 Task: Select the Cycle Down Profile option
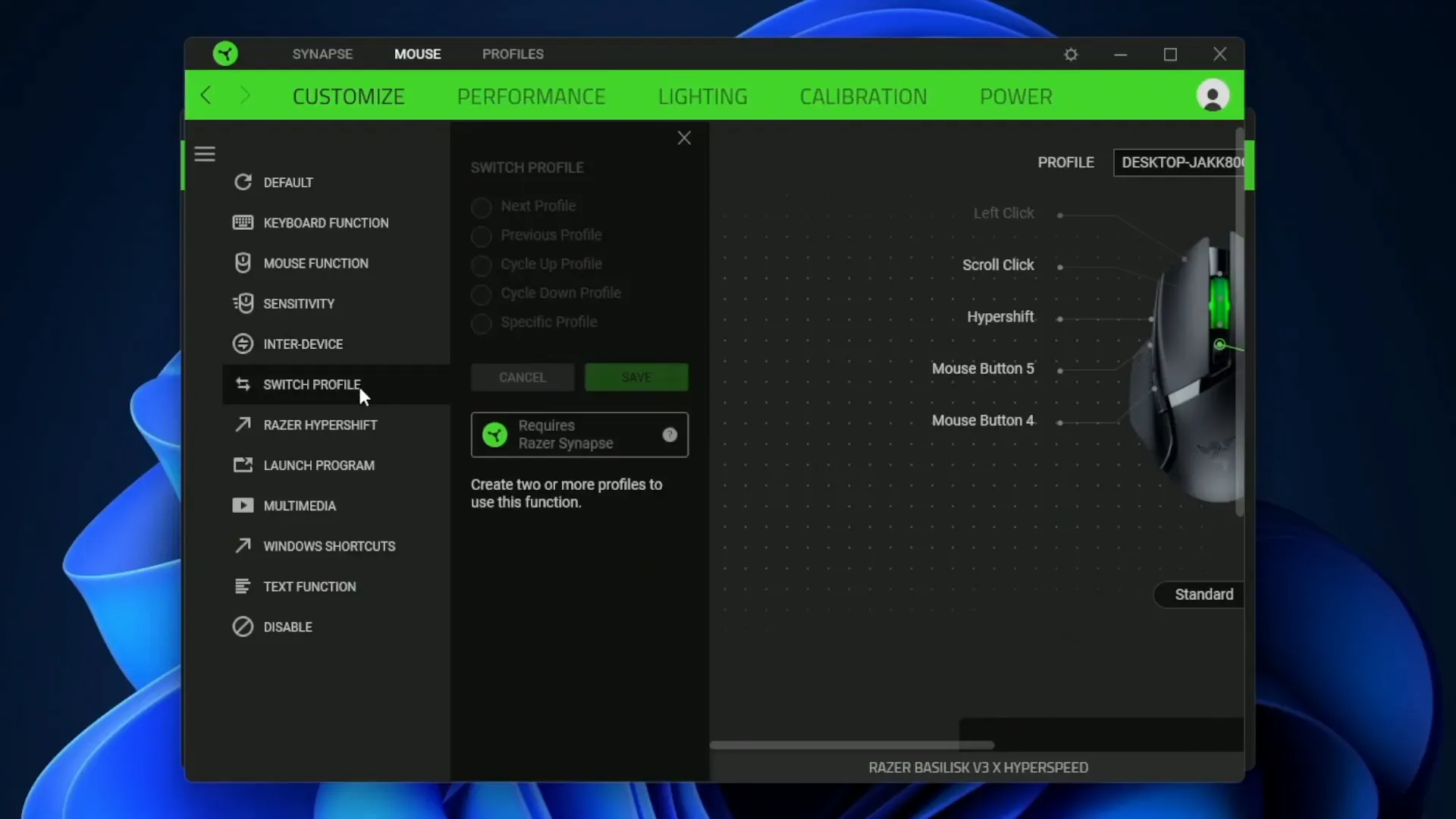pos(482,293)
